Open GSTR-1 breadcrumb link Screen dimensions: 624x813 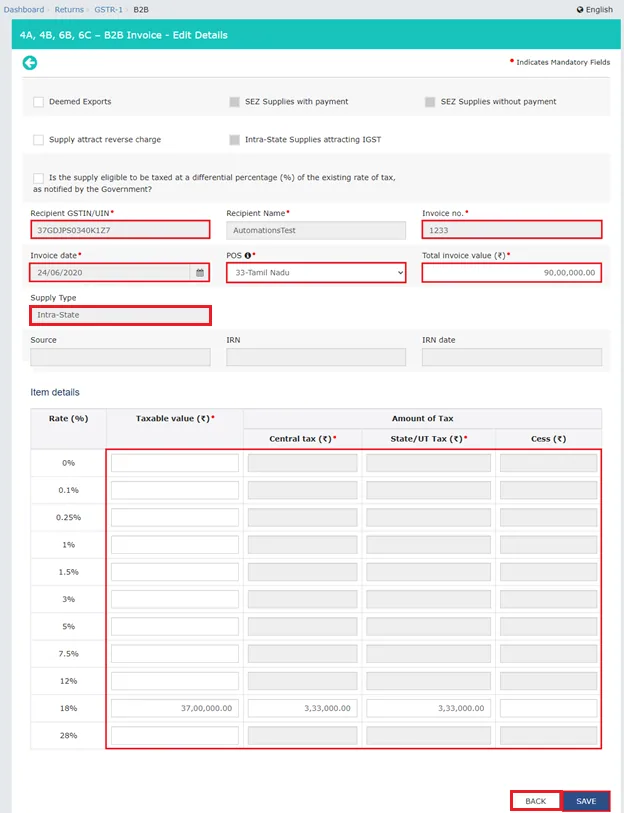pos(108,9)
